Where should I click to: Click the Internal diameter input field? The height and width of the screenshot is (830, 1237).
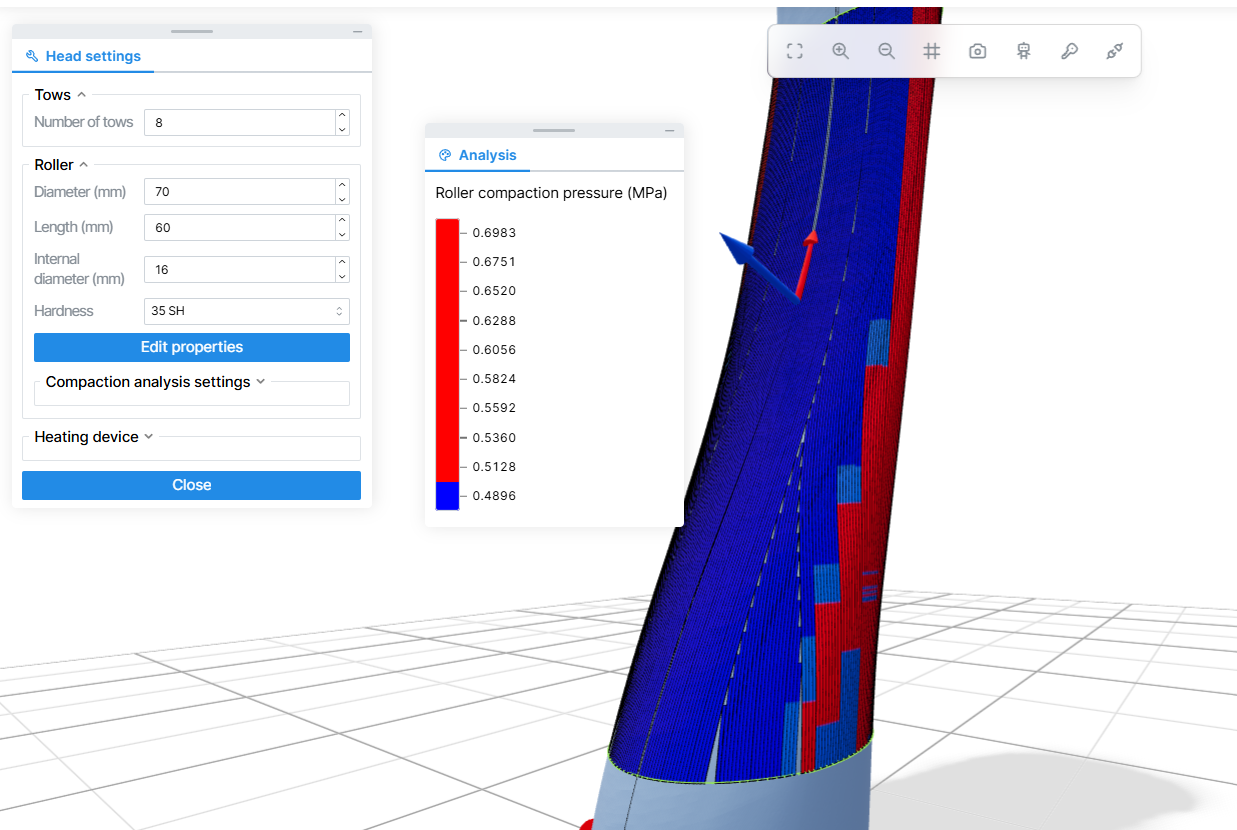pos(240,269)
